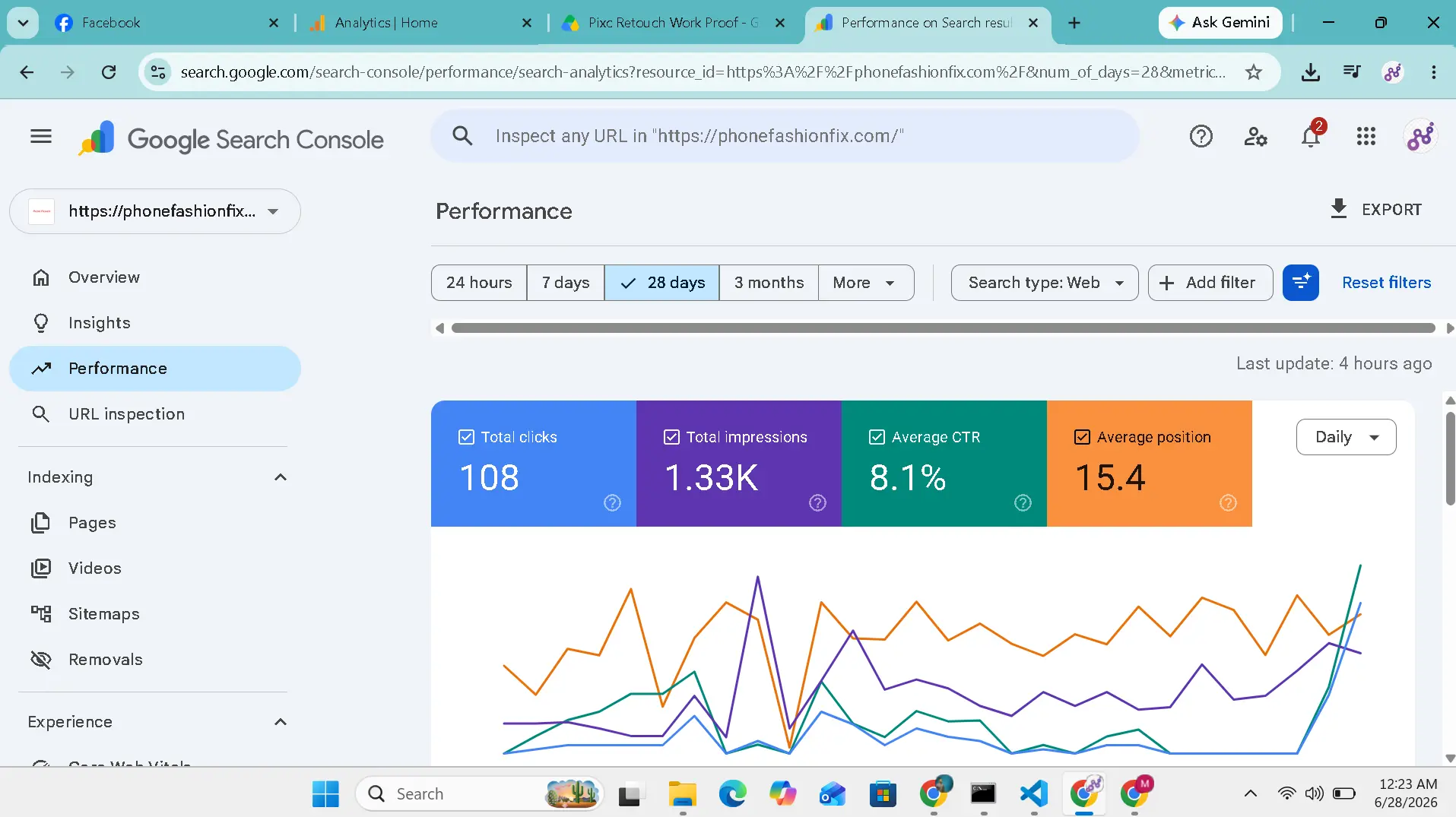
Task: Open the tab search dropdown arrow
Action: pyautogui.click(x=23, y=23)
